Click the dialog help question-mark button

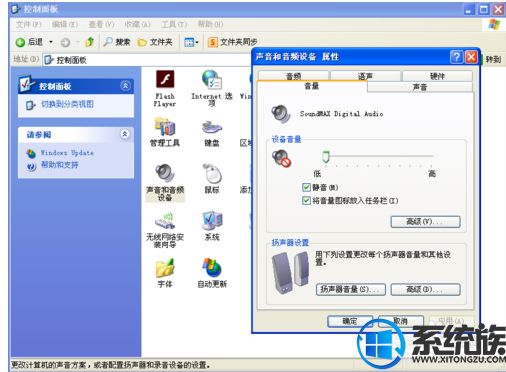click(x=456, y=57)
